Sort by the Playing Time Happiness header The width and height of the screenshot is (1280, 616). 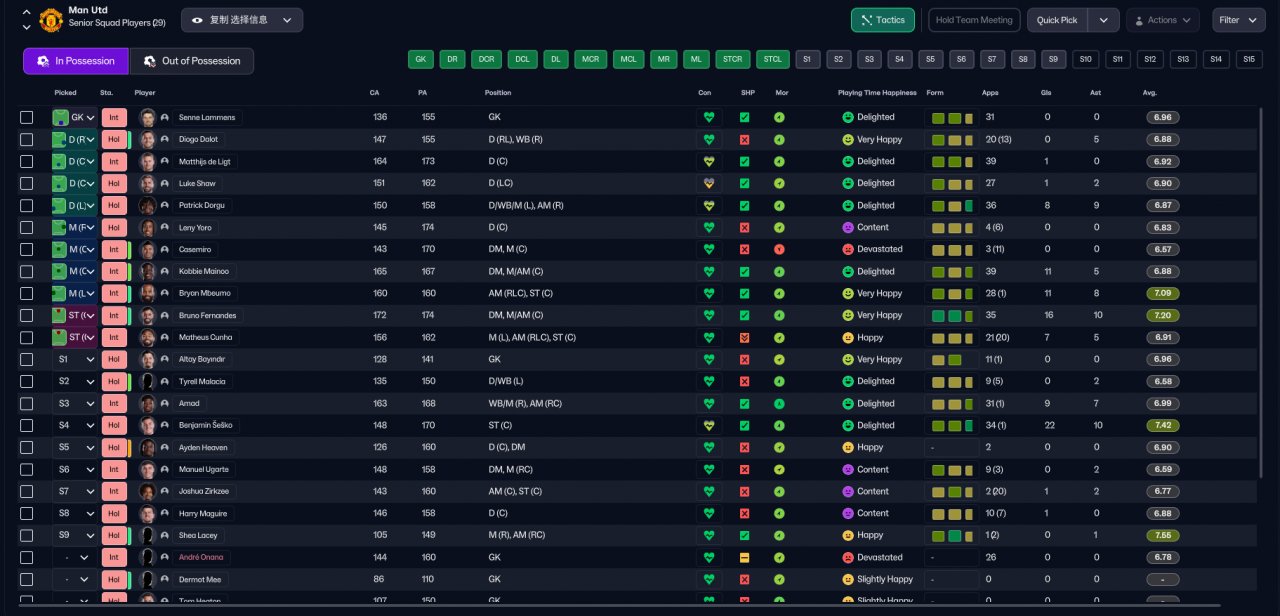(877, 92)
